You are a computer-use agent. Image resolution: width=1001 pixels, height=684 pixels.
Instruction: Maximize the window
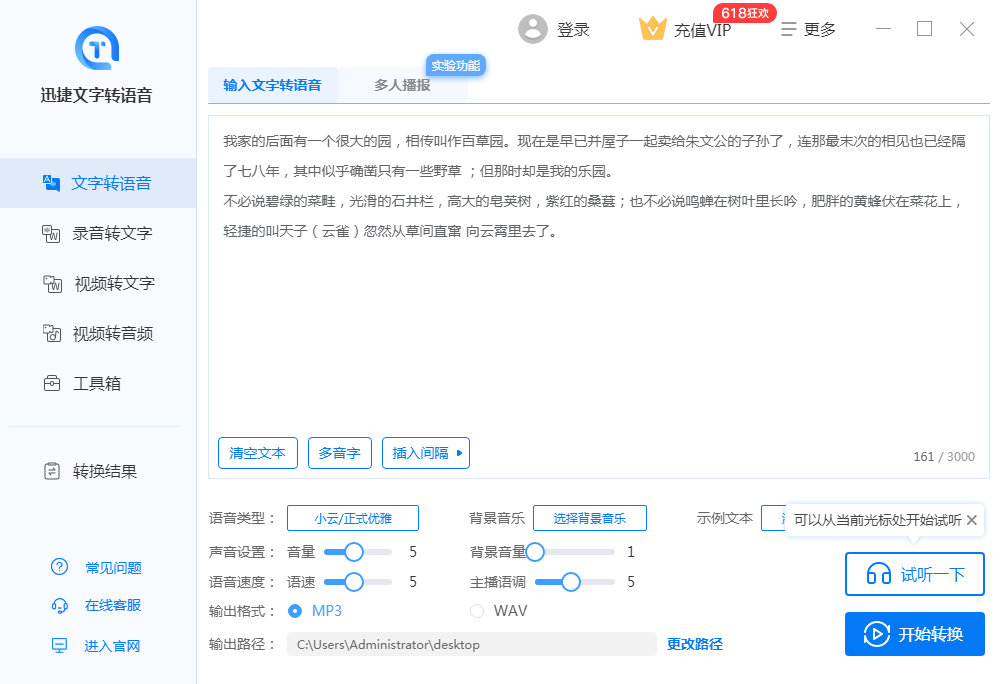(x=924, y=29)
